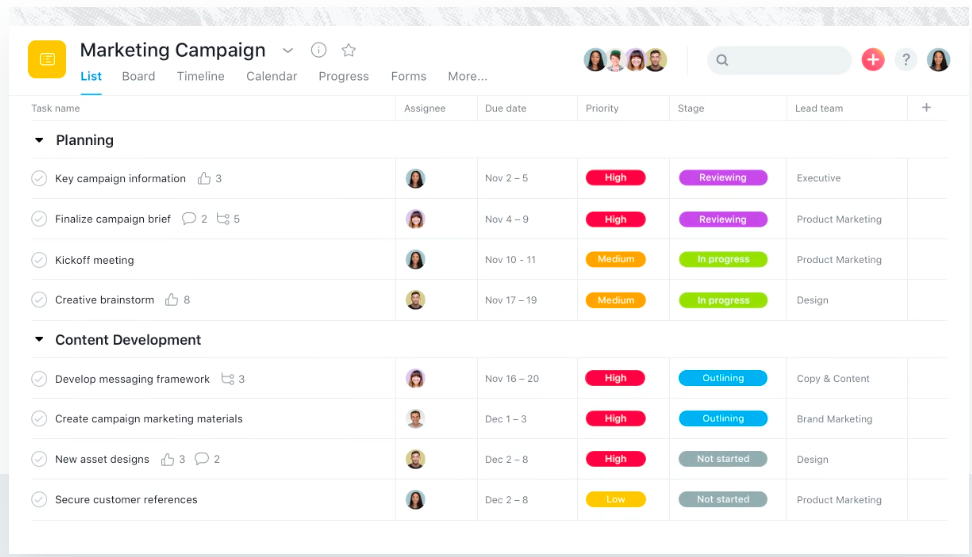Like the Key campaign information task
Screen dimensions: 972x557
204,178
